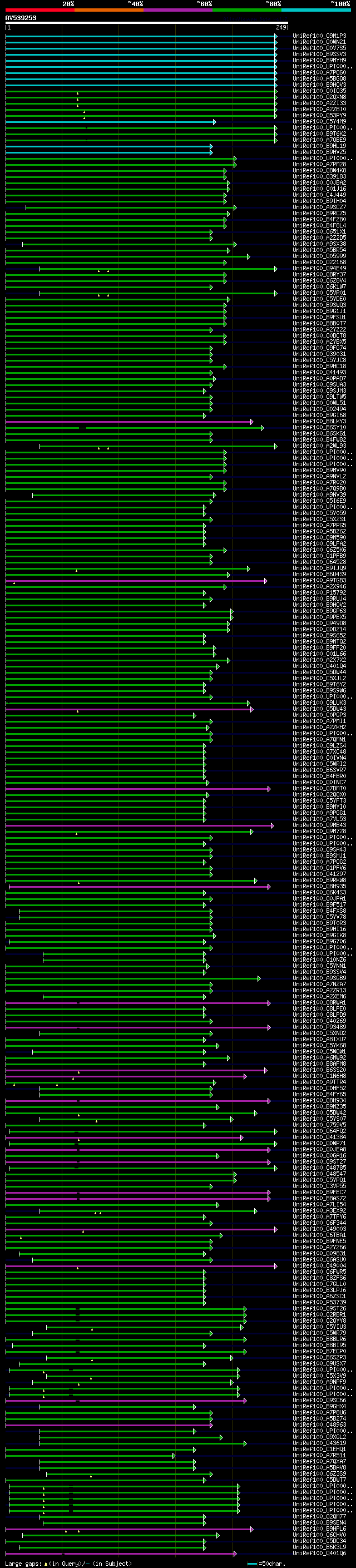
Task: Select hit UniRef100_P93489
Action: tap(319, 1027)
